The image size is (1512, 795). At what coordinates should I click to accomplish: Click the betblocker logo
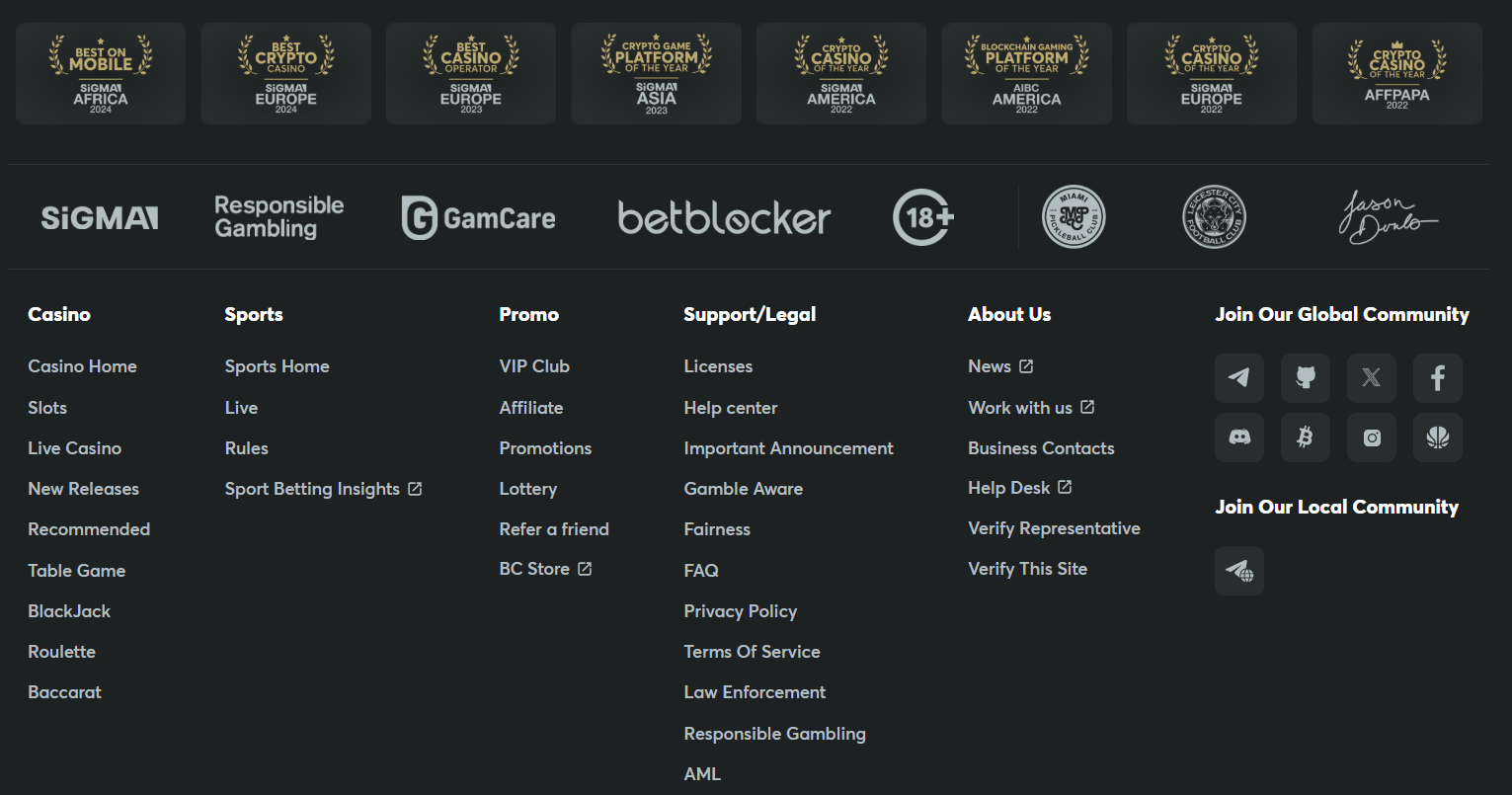point(724,217)
